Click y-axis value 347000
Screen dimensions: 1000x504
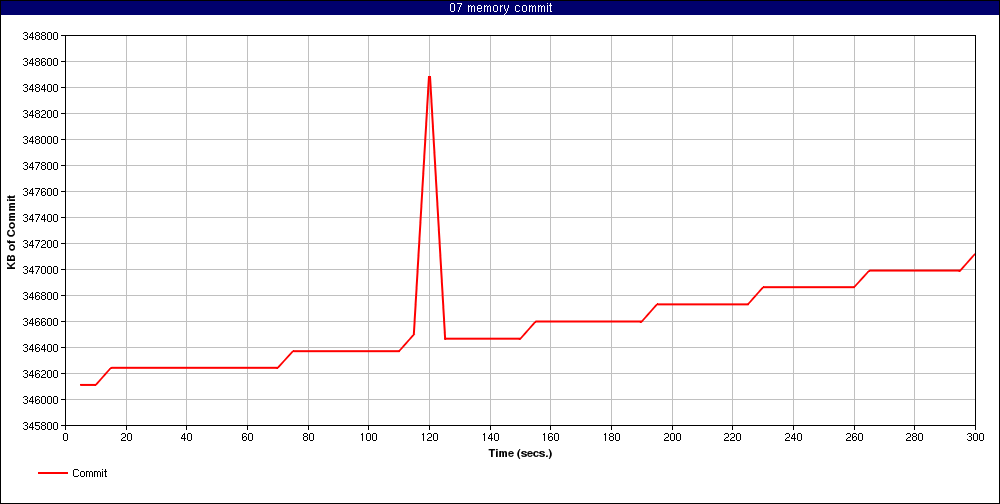40,270
